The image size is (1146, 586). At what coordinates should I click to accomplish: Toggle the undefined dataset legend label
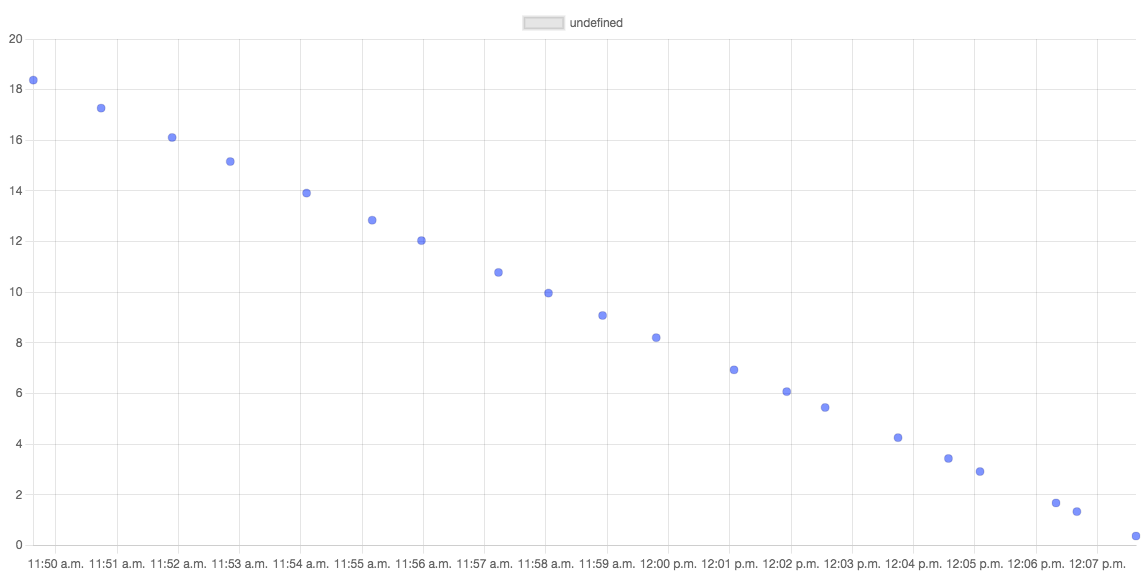596,23
